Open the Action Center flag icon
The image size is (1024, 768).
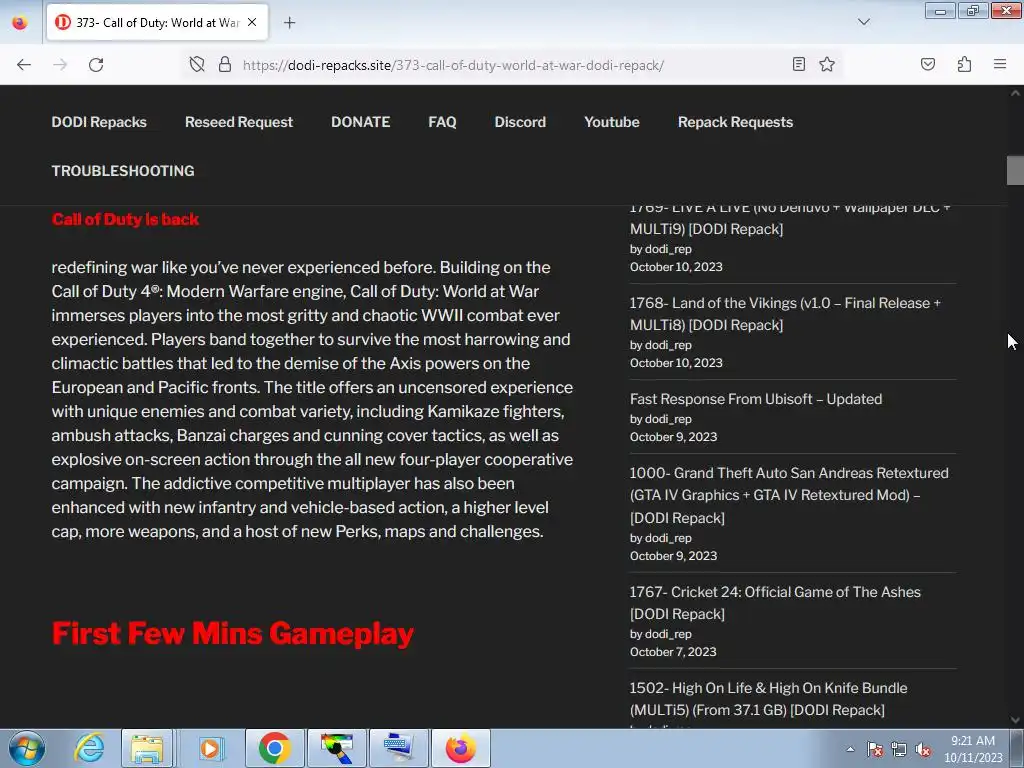(875, 750)
